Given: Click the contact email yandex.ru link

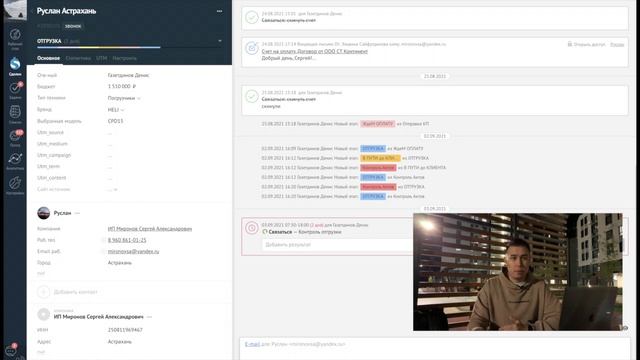Looking at the screenshot, I should pyautogui.click(x=133, y=251).
